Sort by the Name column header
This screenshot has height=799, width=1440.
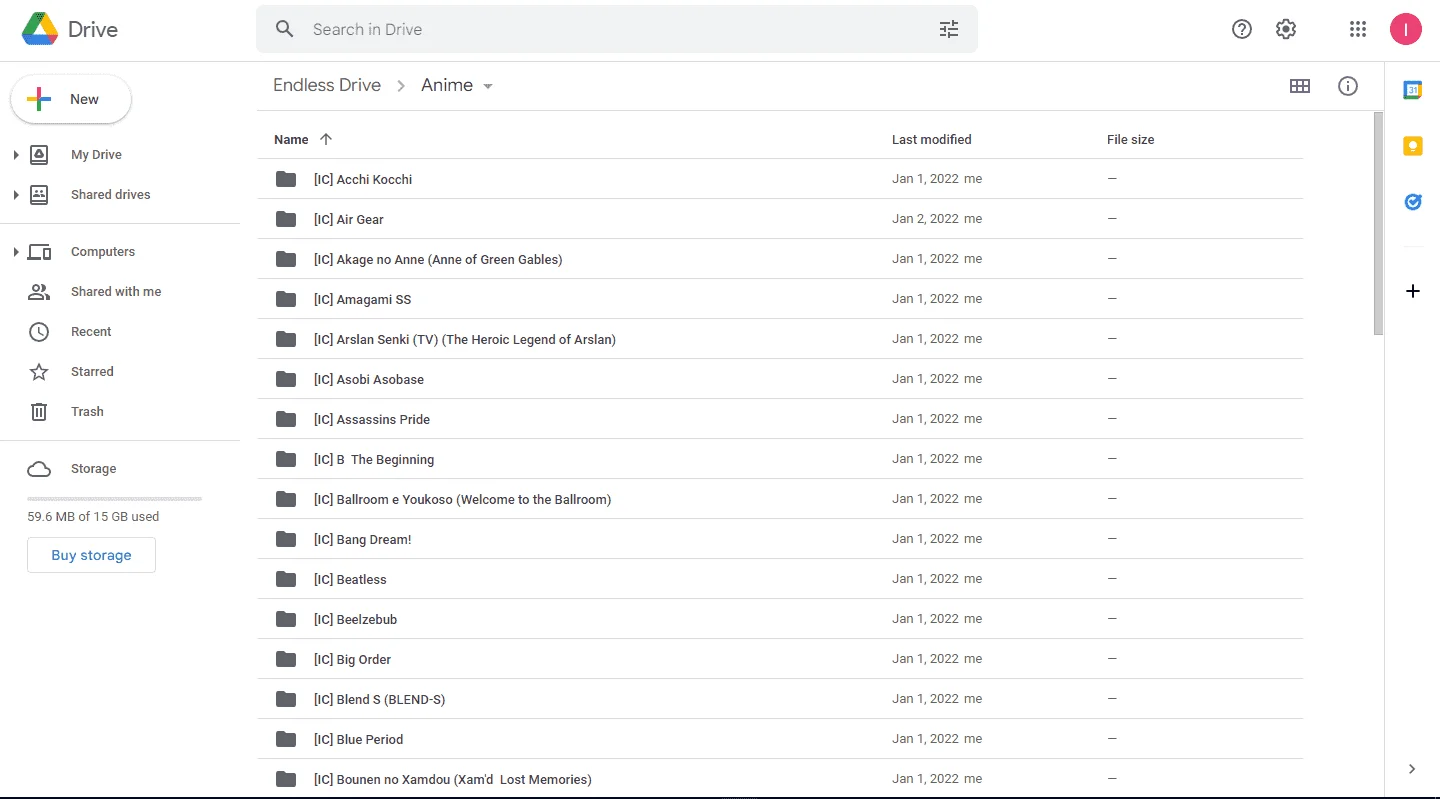tap(291, 140)
